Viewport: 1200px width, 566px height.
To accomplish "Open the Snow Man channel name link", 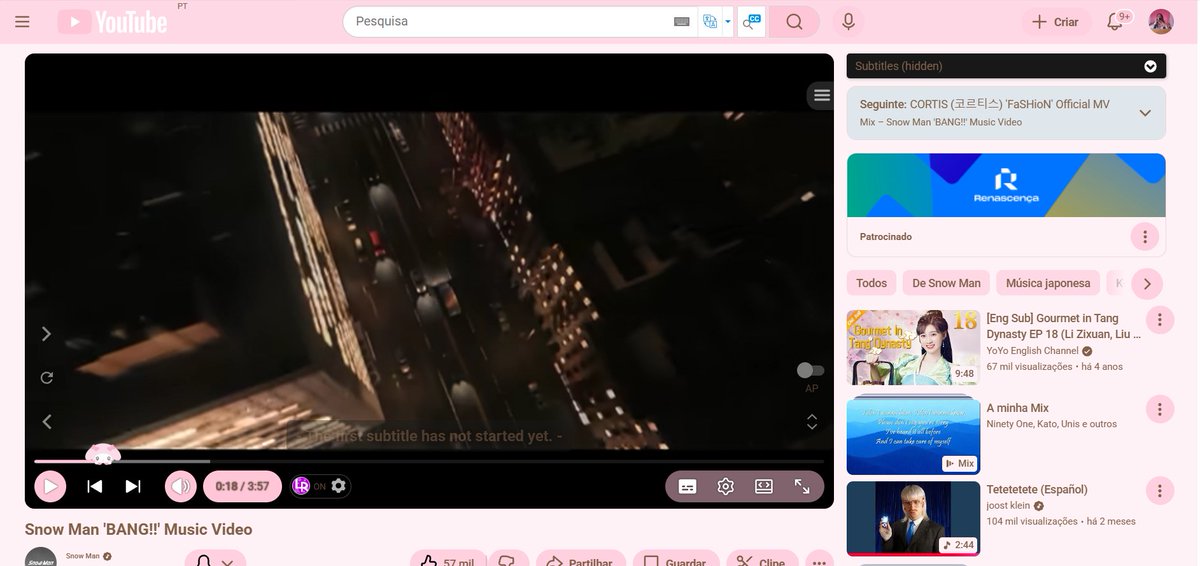I will coord(83,556).
